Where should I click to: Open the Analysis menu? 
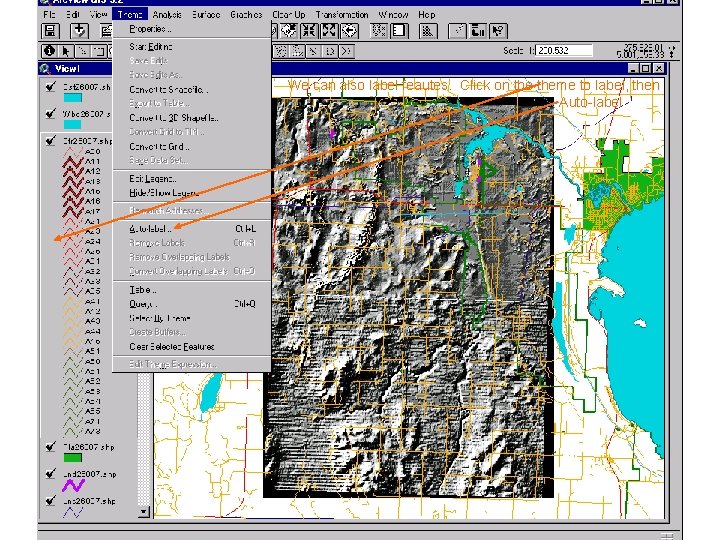click(167, 15)
